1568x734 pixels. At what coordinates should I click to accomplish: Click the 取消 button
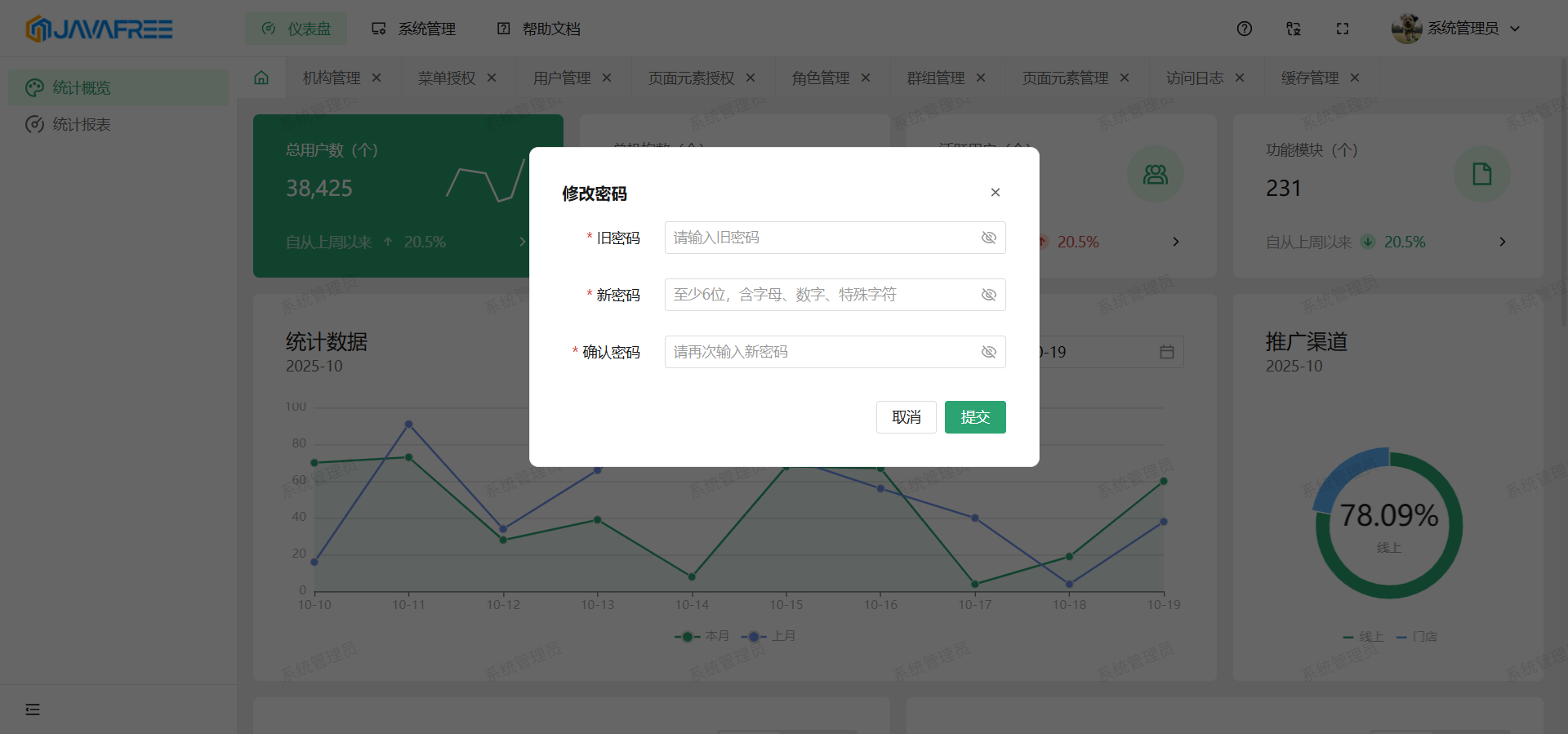click(906, 417)
